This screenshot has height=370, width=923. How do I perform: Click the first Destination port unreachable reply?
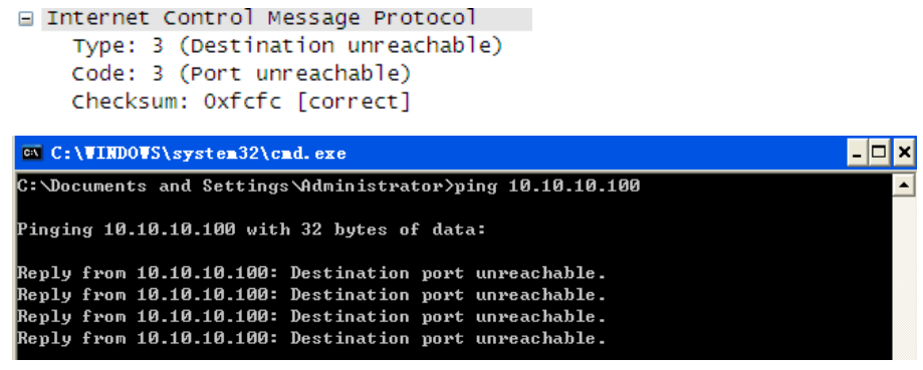(449, 273)
